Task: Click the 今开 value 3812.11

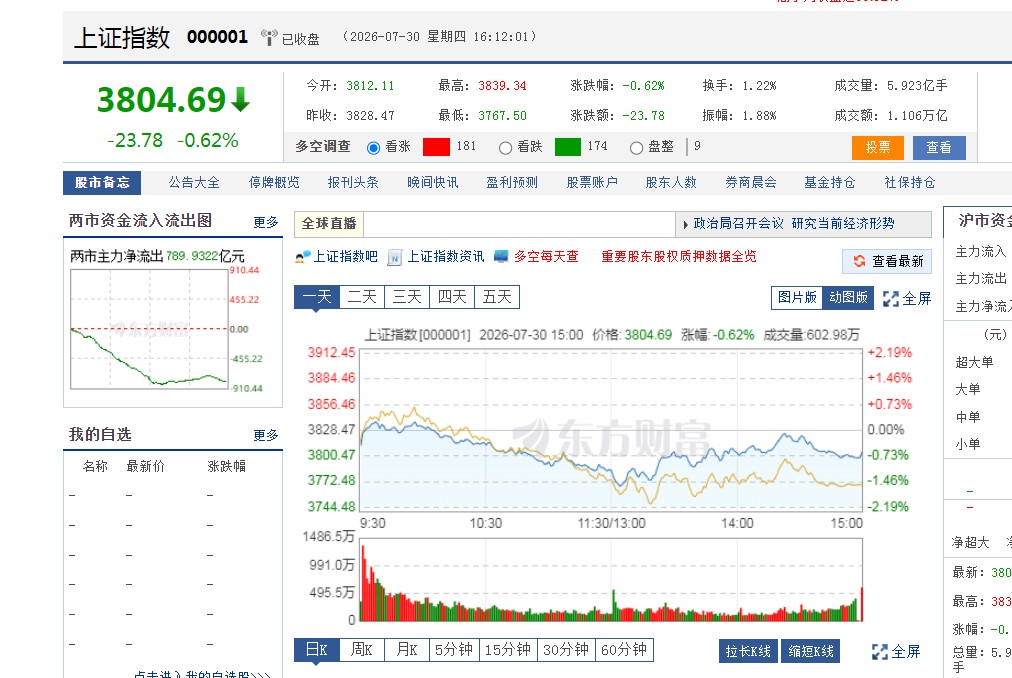Action: (x=370, y=86)
